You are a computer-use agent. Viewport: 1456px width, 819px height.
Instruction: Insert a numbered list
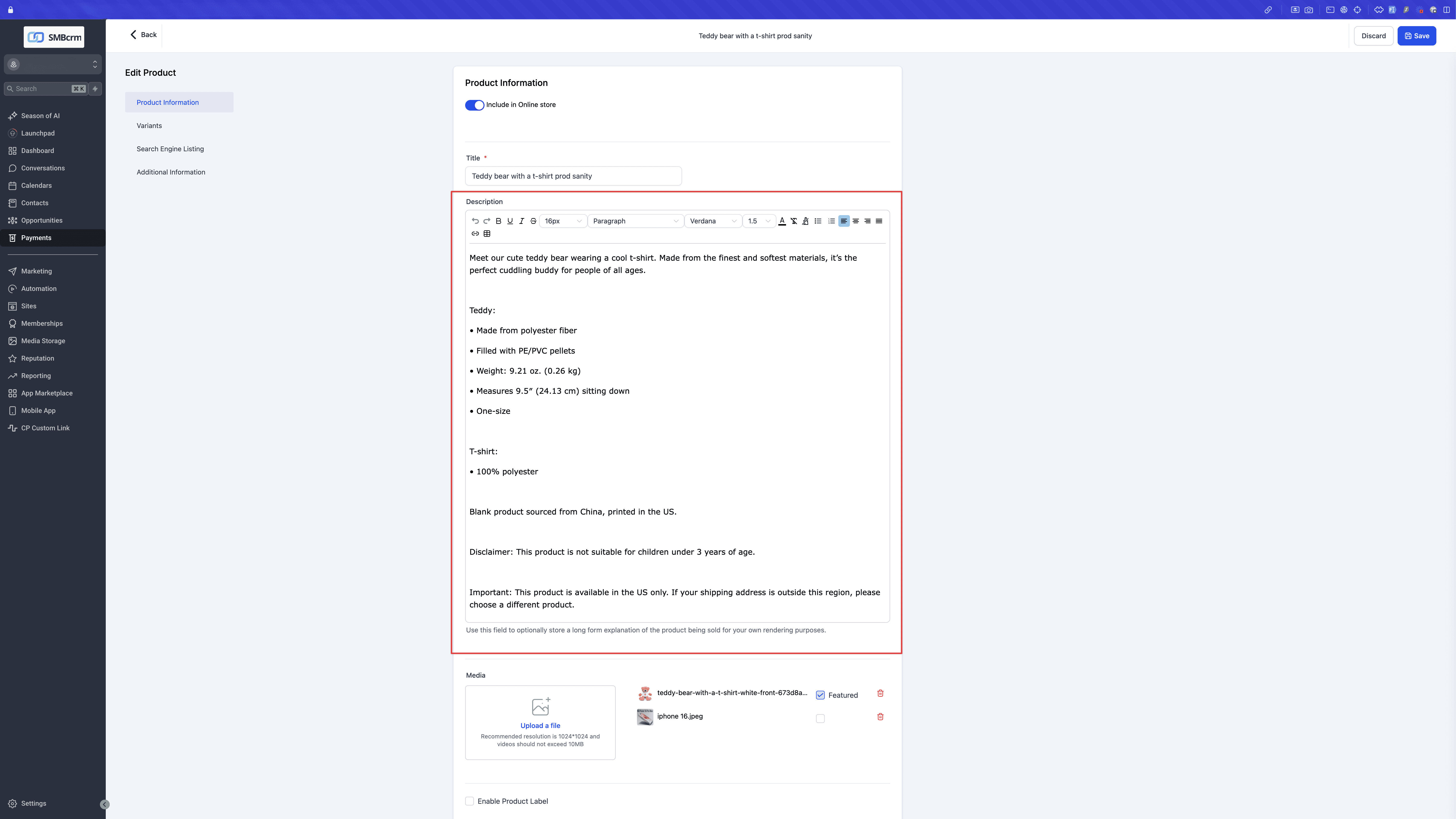[x=831, y=221]
